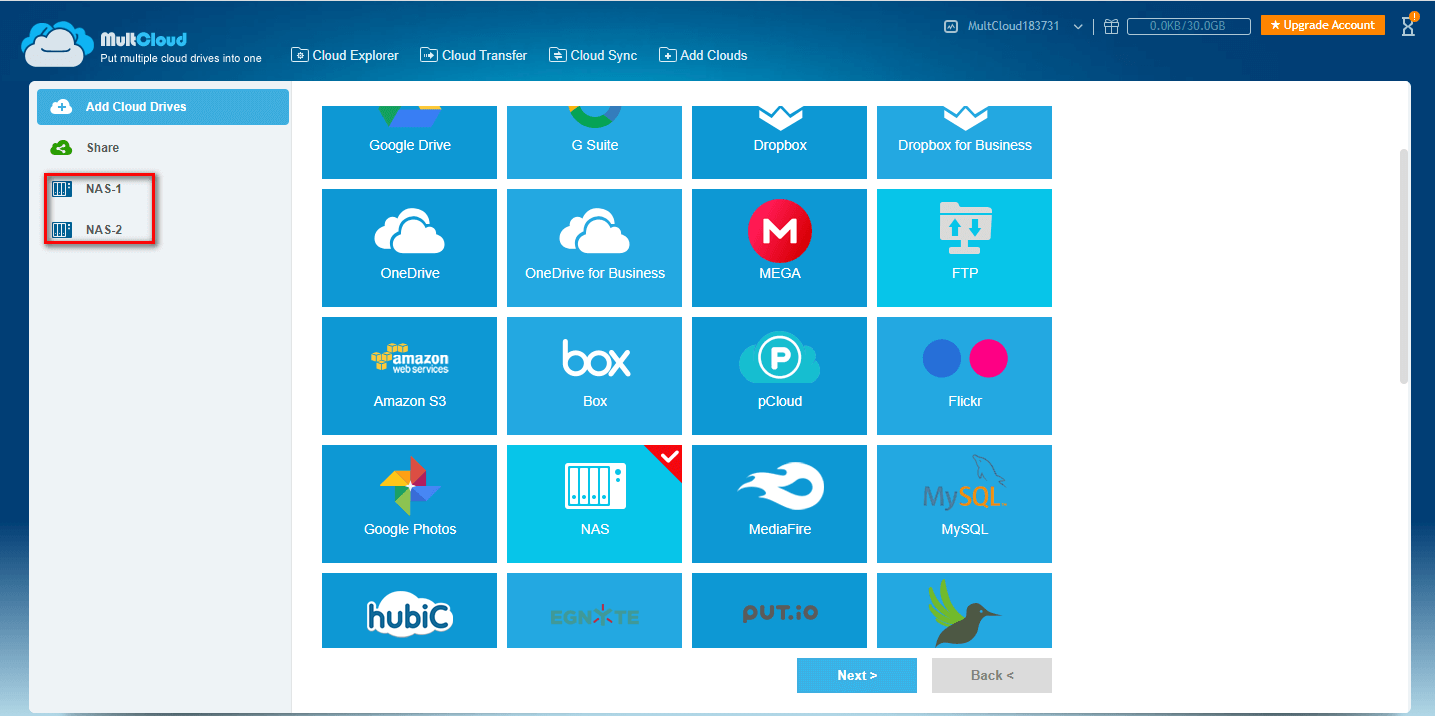Click the Back < button
The height and width of the screenshot is (716, 1435).
coord(992,675)
